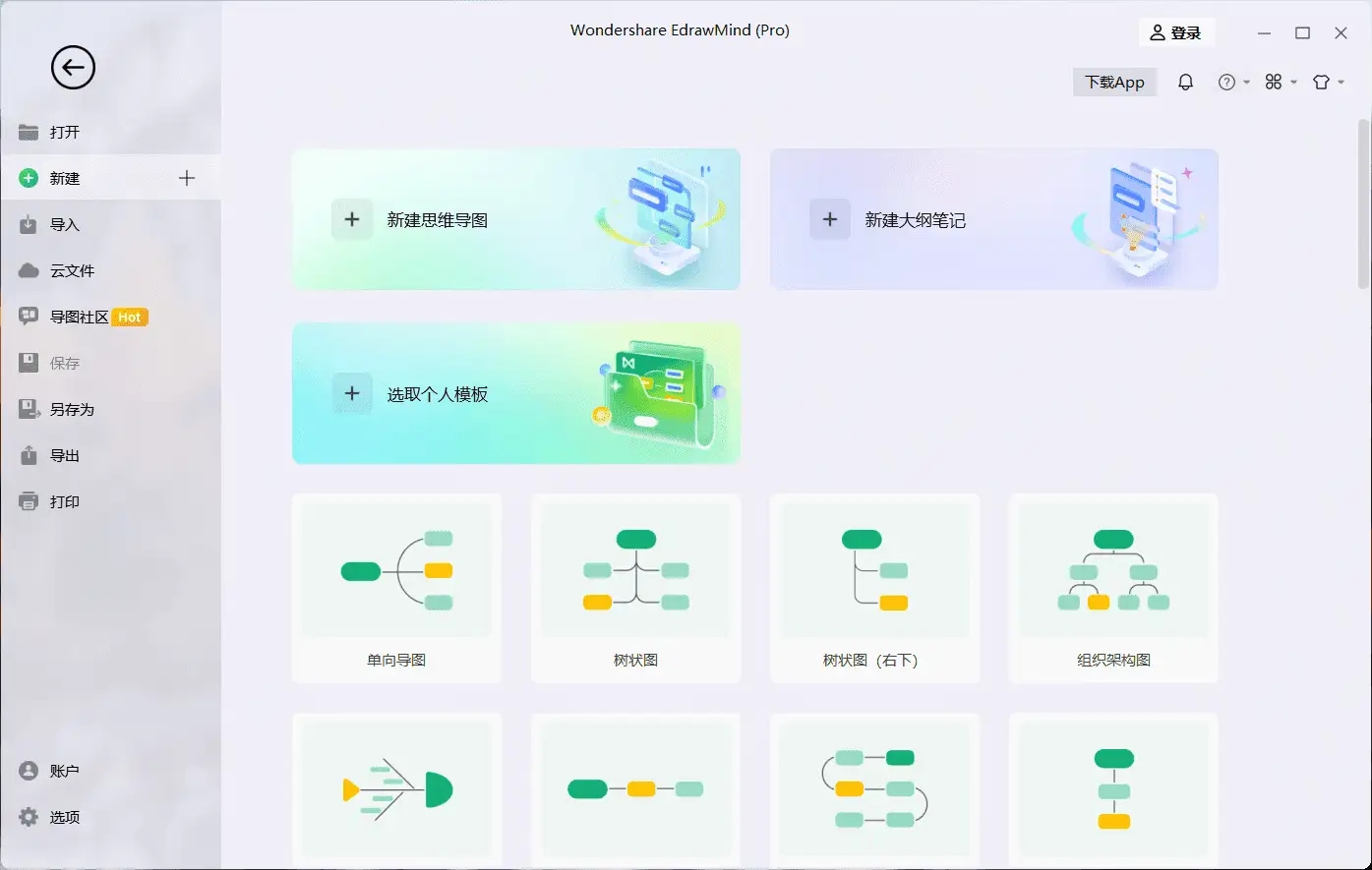1372x870 pixels.
Task: Click the 账户 account icon
Action: click(29, 772)
